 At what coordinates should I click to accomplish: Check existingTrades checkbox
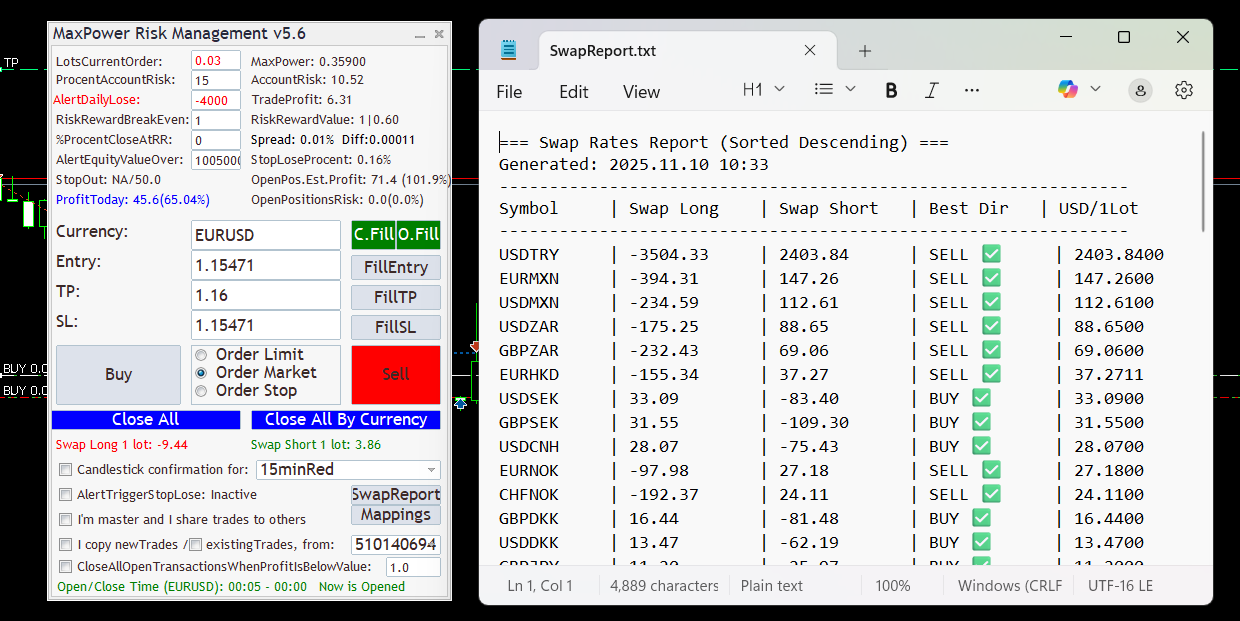196,545
